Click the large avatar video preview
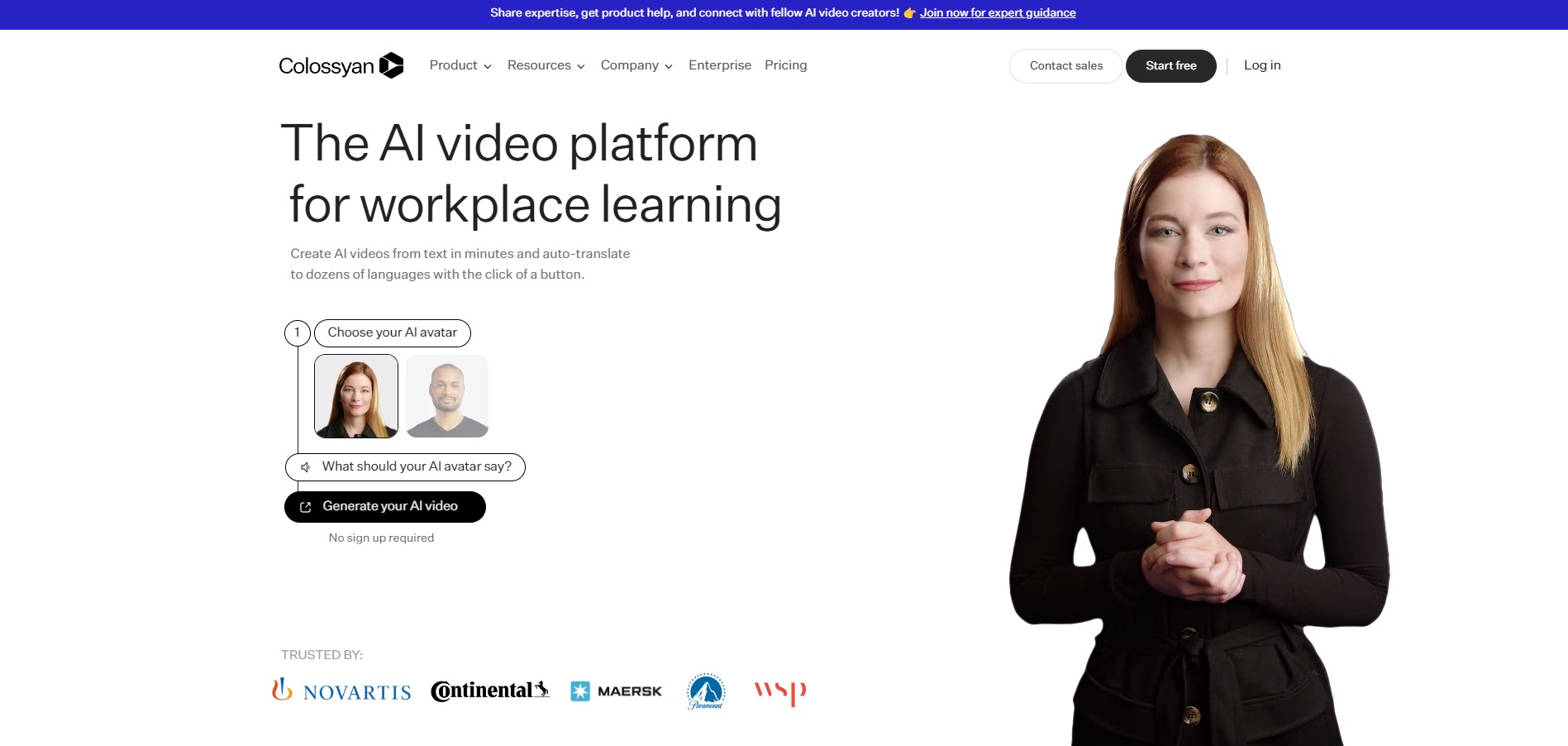Viewport: 1568px width, 746px height. 1199,438
